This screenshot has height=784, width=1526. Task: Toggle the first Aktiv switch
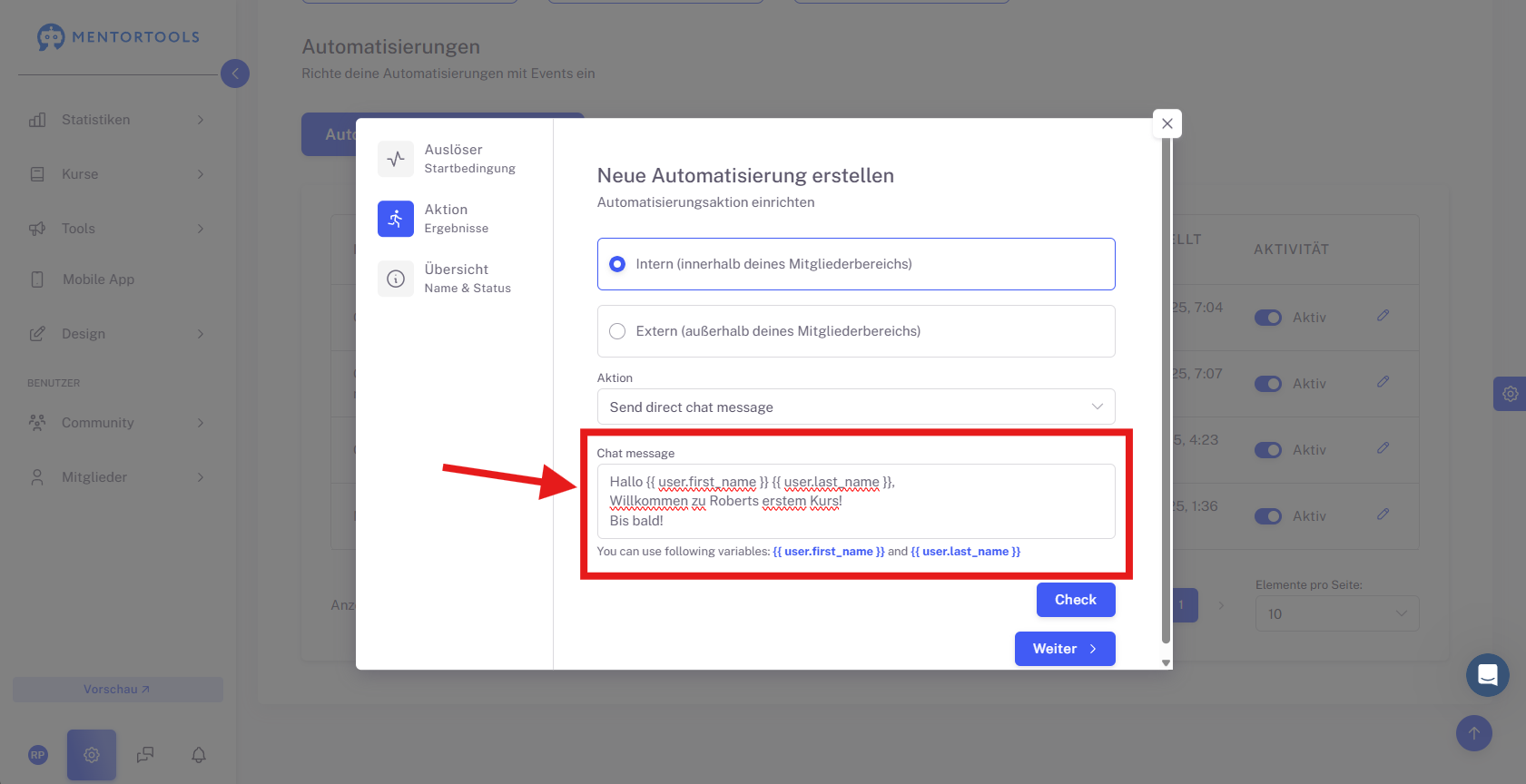point(1268,318)
